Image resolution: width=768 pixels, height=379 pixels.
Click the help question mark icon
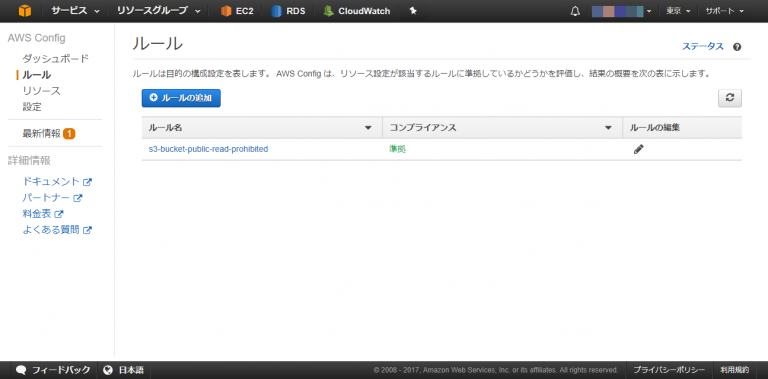(x=737, y=47)
